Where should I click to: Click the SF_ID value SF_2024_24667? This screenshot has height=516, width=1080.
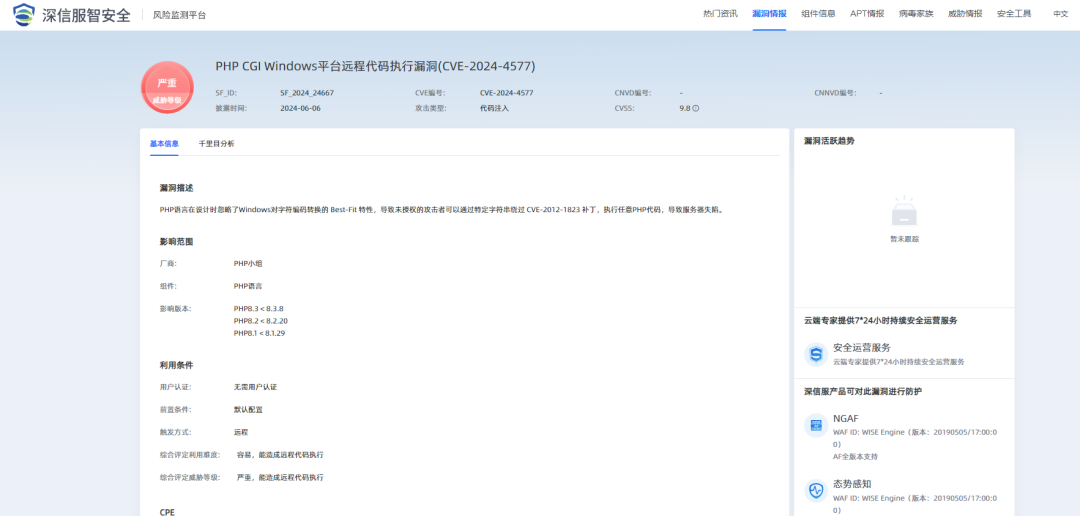(307, 92)
